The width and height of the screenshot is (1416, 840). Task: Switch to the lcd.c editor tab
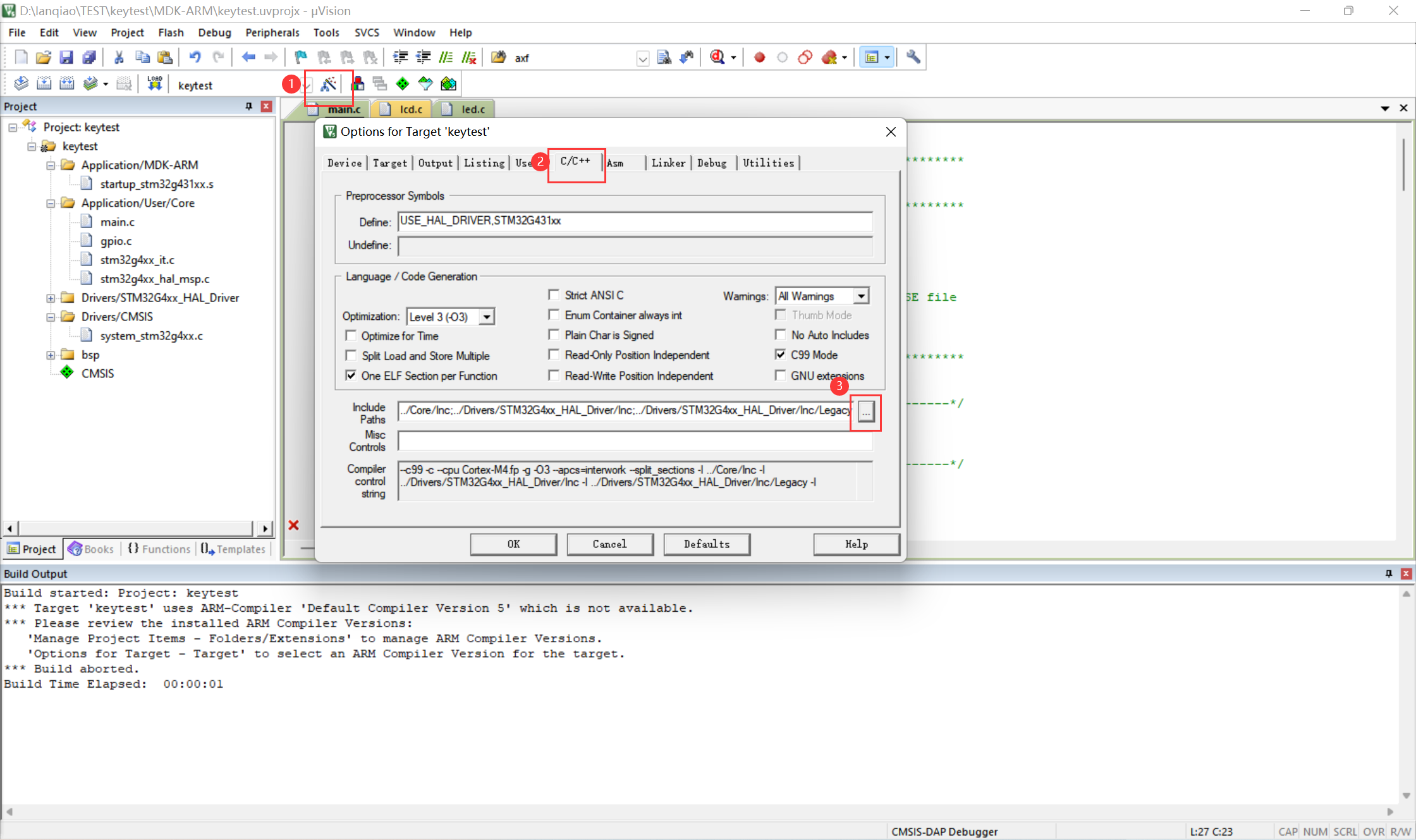(x=402, y=109)
